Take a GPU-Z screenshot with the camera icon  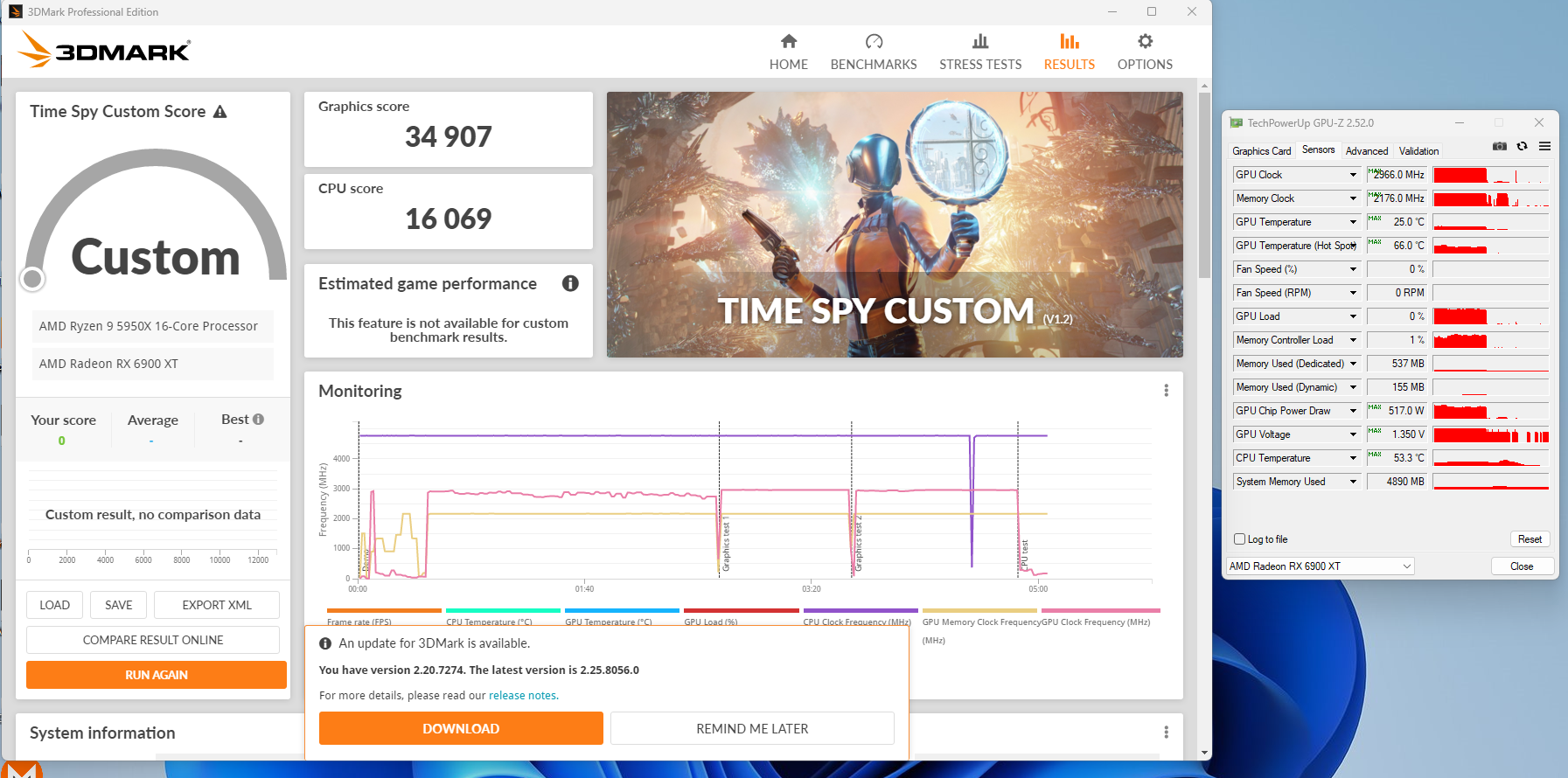point(1499,146)
